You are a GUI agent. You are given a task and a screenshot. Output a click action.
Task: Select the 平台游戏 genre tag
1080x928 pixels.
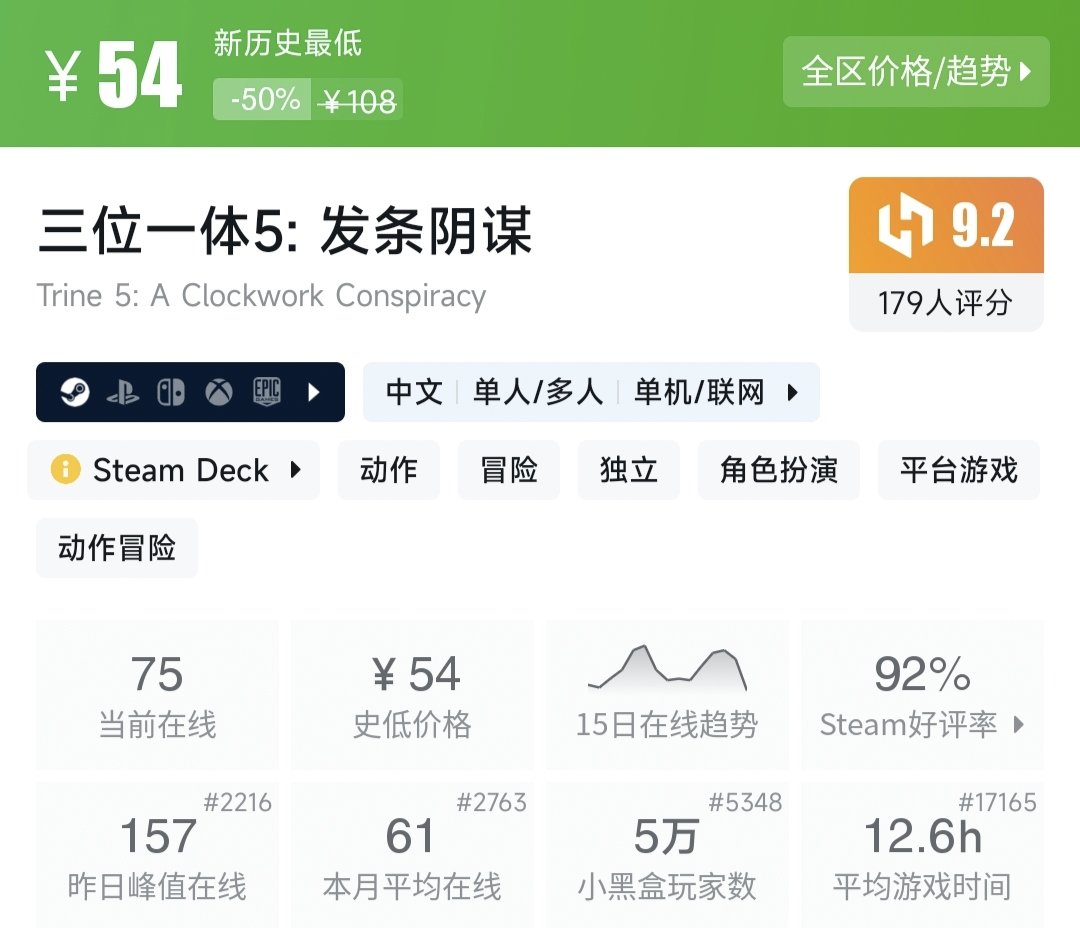pos(958,470)
